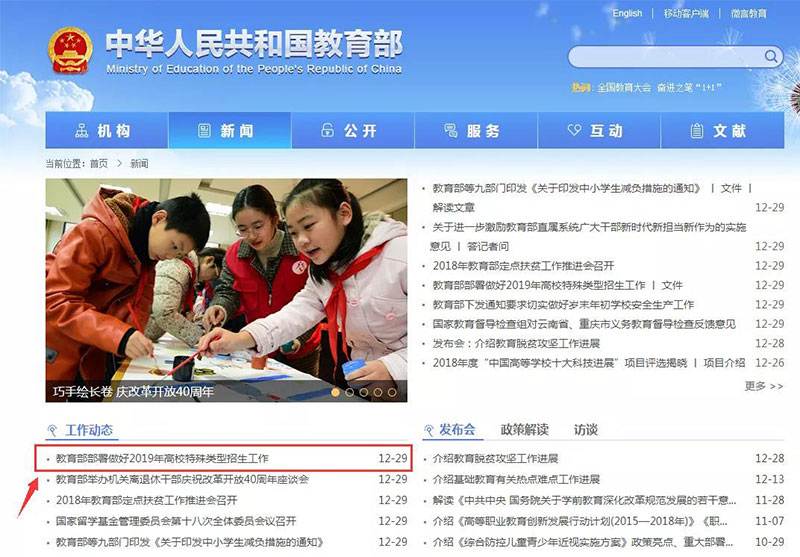
Task: Switch to the 发布会 tab
Action: point(457,429)
